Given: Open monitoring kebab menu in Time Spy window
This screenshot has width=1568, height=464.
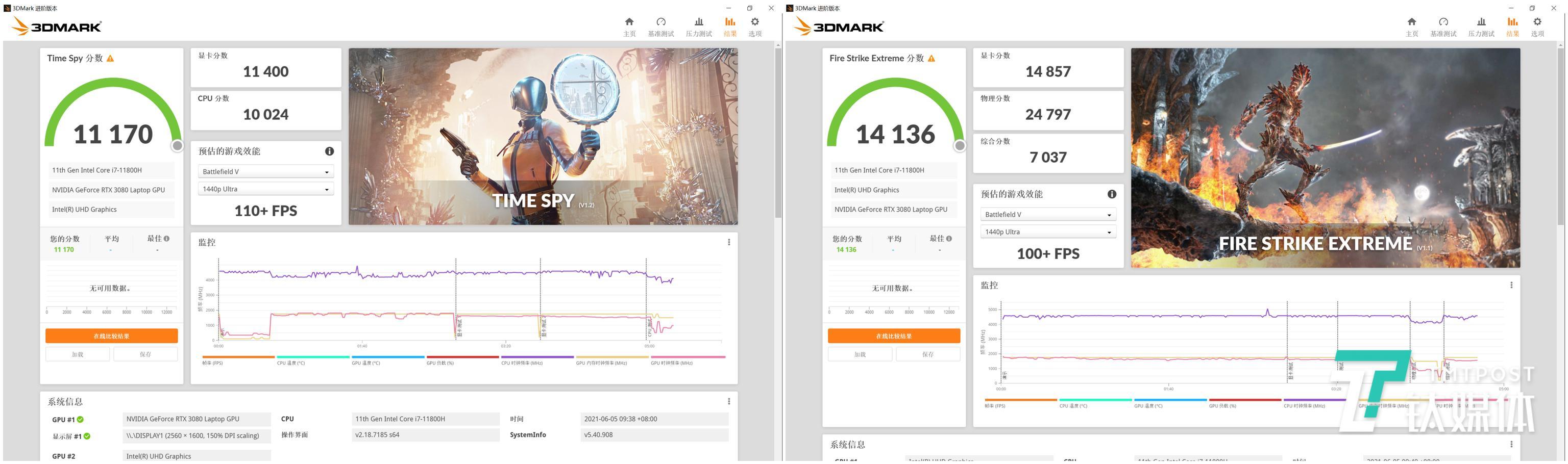Looking at the screenshot, I should [728, 243].
